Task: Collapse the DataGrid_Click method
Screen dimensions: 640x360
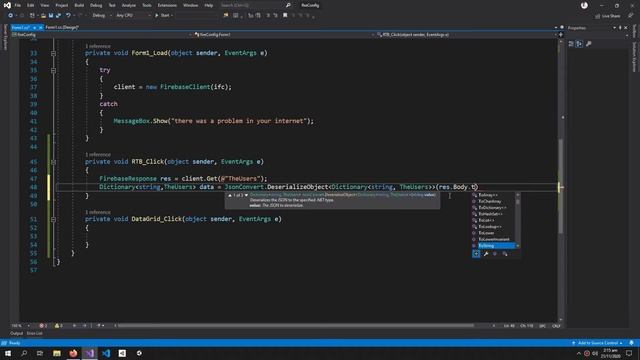Action: click(x=53, y=219)
